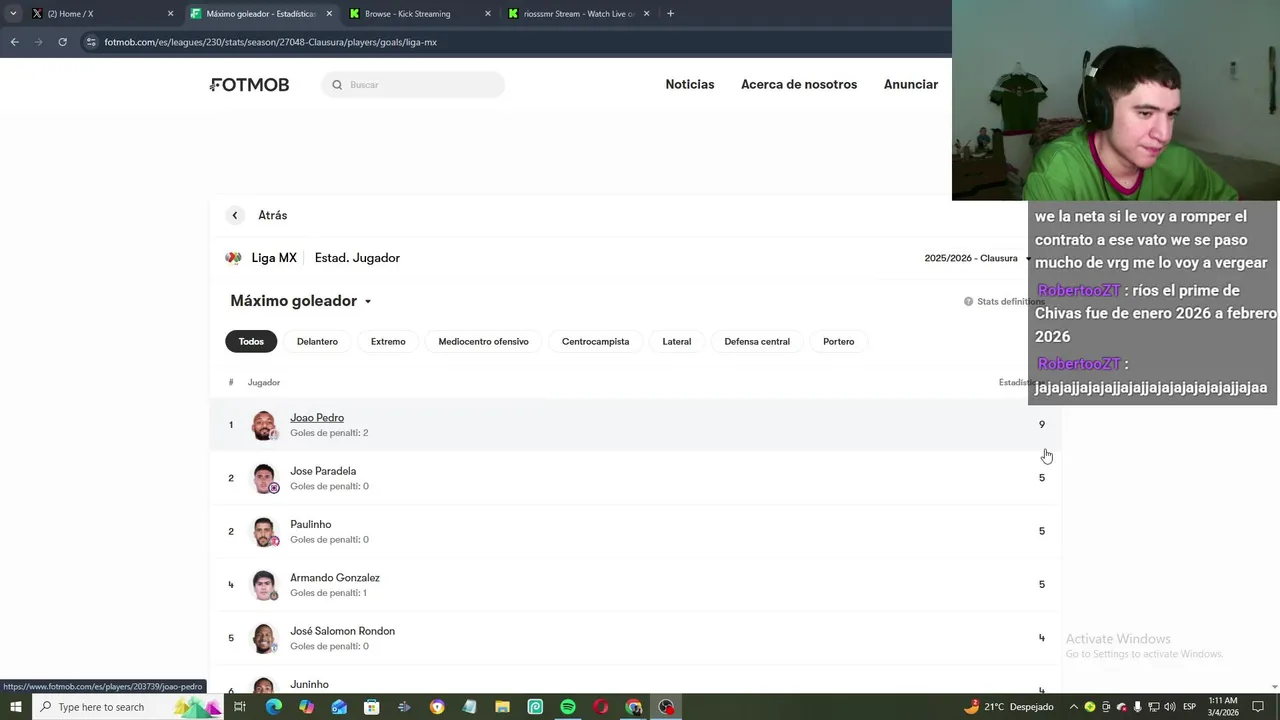The image size is (1280, 720).
Task: Filter by Delantero position
Action: [317, 341]
